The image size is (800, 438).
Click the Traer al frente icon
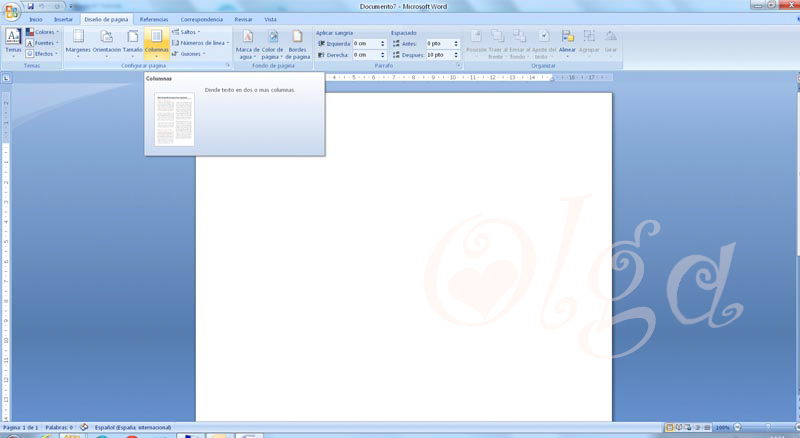(x=496, y=36)
